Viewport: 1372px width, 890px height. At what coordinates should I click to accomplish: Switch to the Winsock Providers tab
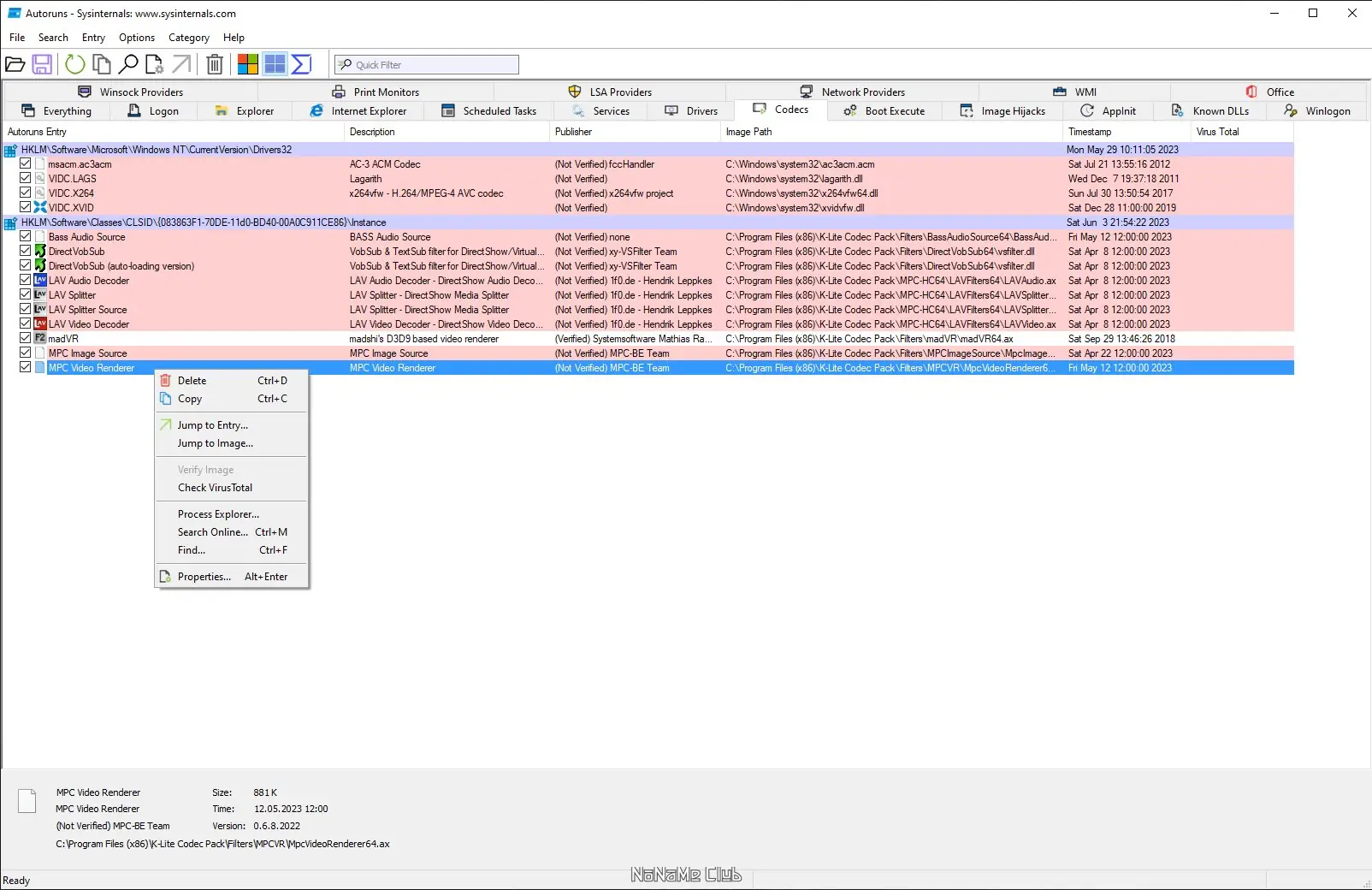(x=131, y=92)
